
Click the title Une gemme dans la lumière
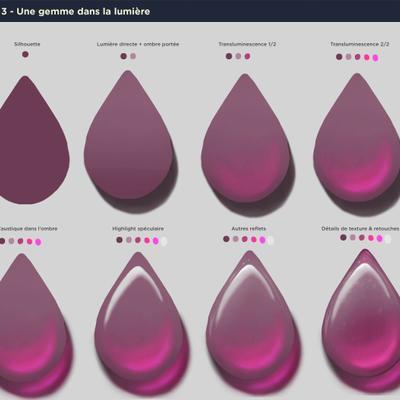[x=83, y=11]
